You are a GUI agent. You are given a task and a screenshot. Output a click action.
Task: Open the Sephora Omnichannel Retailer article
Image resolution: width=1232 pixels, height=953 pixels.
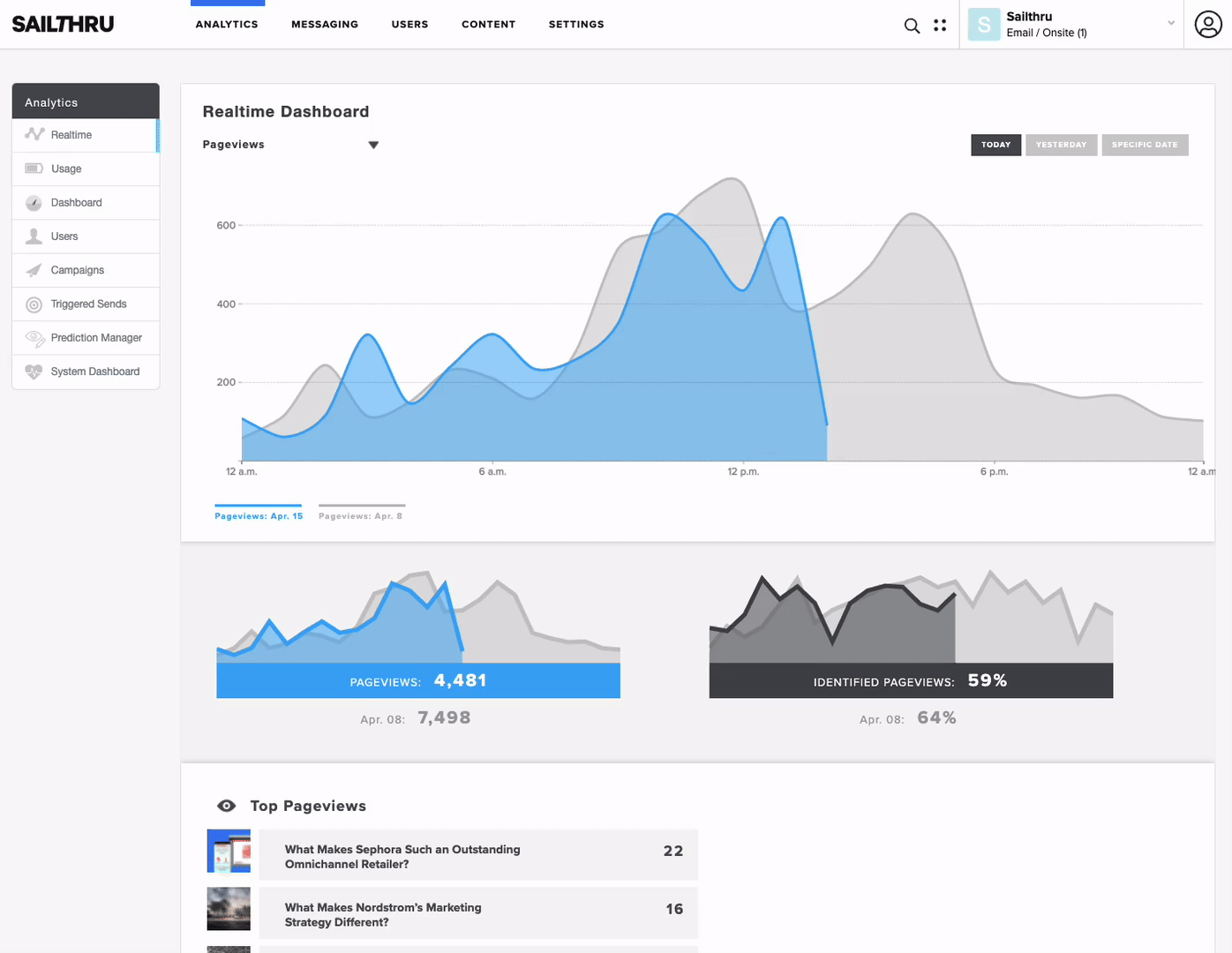coord(402,856)
